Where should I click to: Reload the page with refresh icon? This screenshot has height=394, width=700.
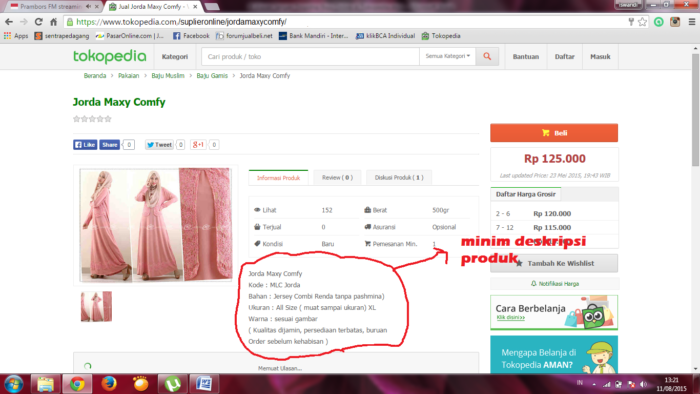pyautogui.click(x=39, y=22)
